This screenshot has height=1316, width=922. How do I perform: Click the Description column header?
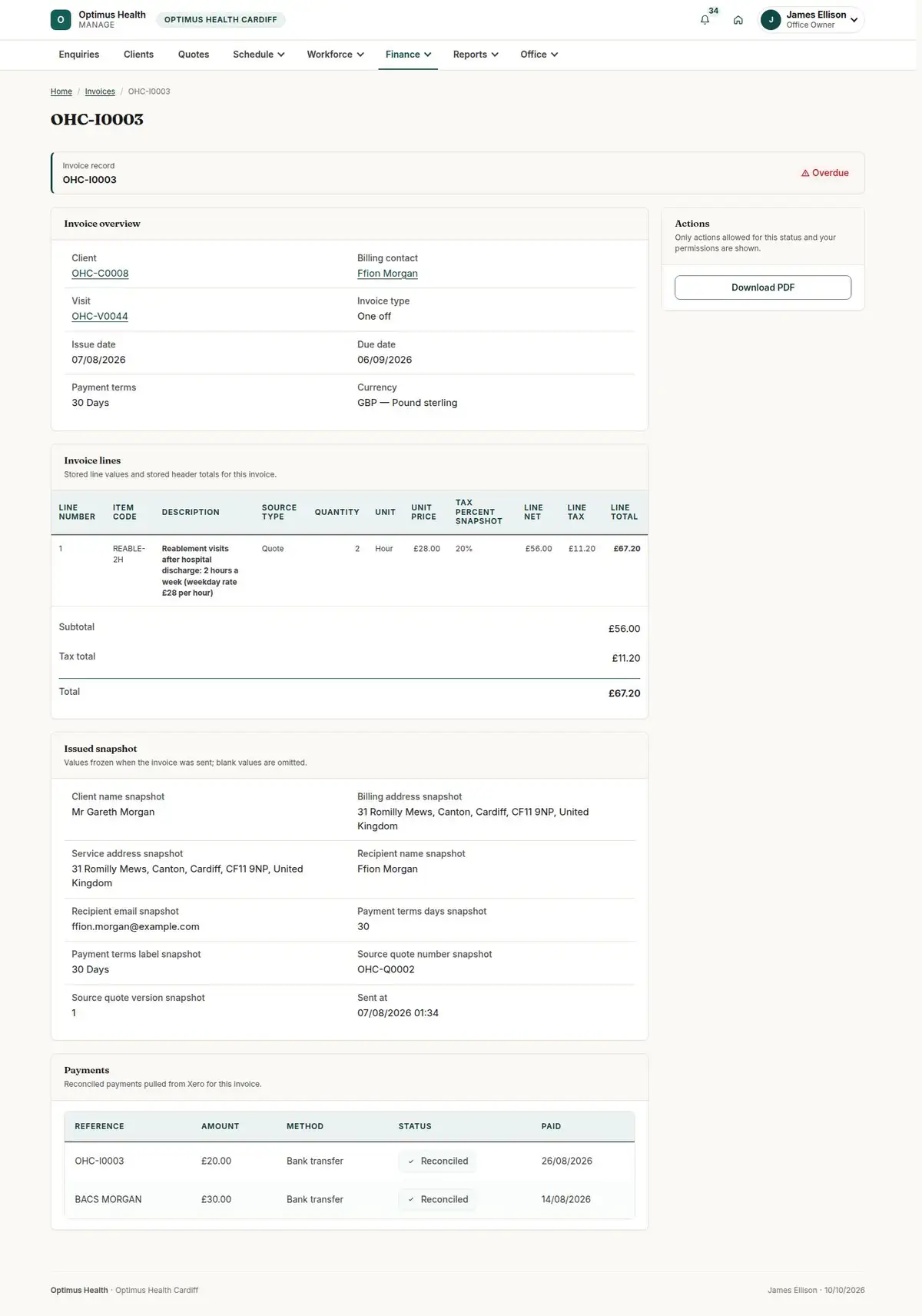click(191, 512)
